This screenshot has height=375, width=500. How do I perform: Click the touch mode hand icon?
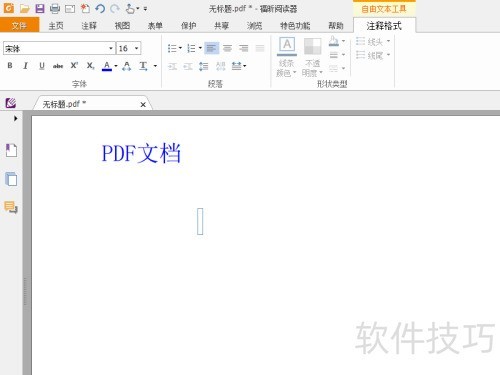130,8
